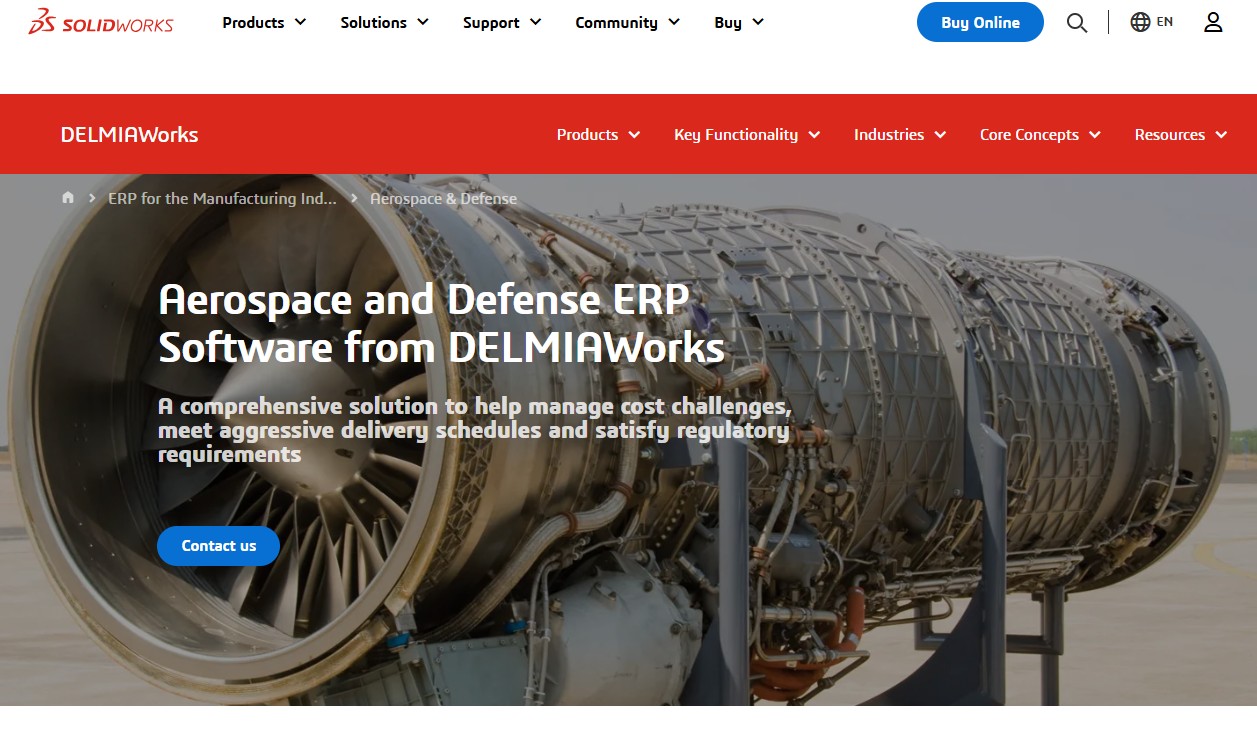Viewport: 1257px width, 731px height.
Task: Click the Aerospace & Defense breadcrumb
Action: [x=443, y=198]
